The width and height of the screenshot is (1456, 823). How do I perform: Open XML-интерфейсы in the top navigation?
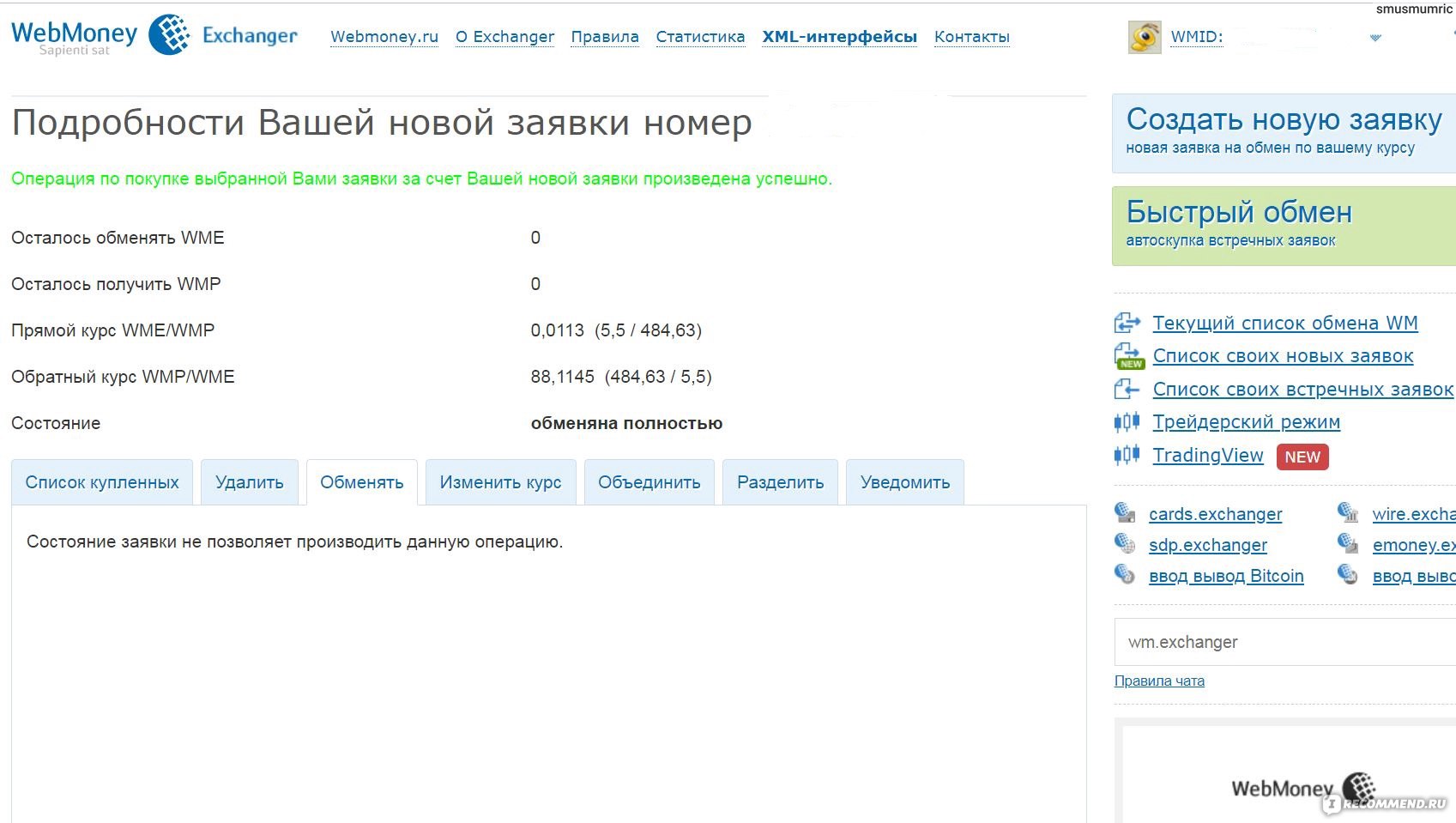(x=840, y=37)
